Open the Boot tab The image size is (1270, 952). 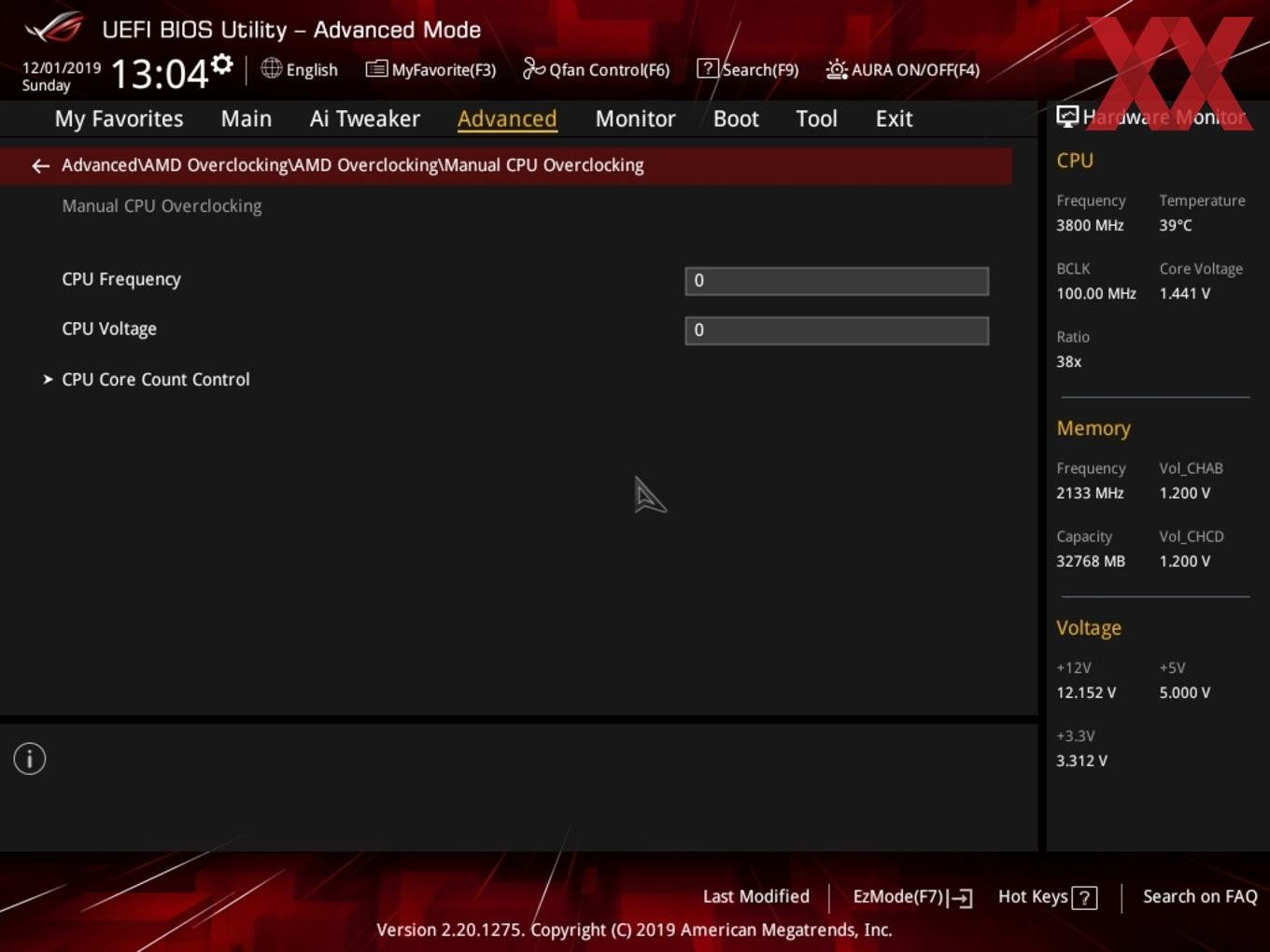tap(736, 119)
